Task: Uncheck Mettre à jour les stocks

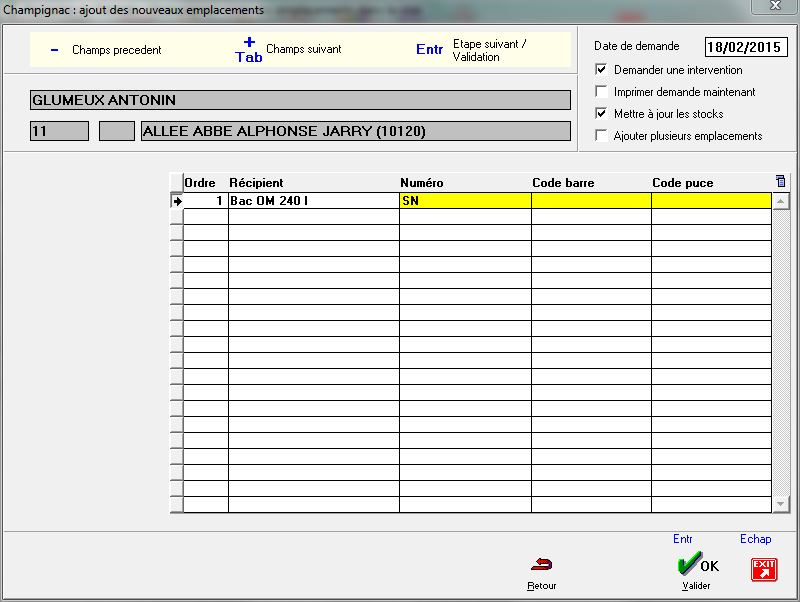Action: pos(601,114)
